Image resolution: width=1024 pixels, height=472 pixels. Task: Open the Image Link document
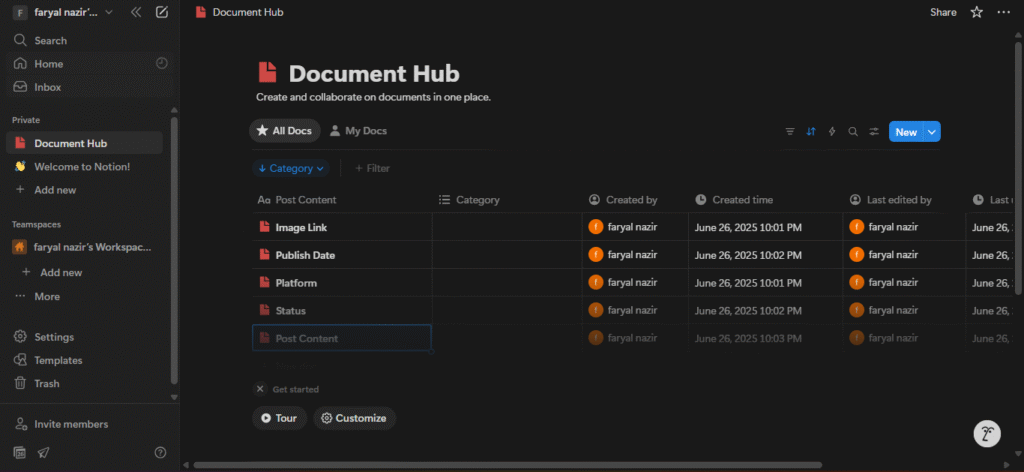coord(301,228)
